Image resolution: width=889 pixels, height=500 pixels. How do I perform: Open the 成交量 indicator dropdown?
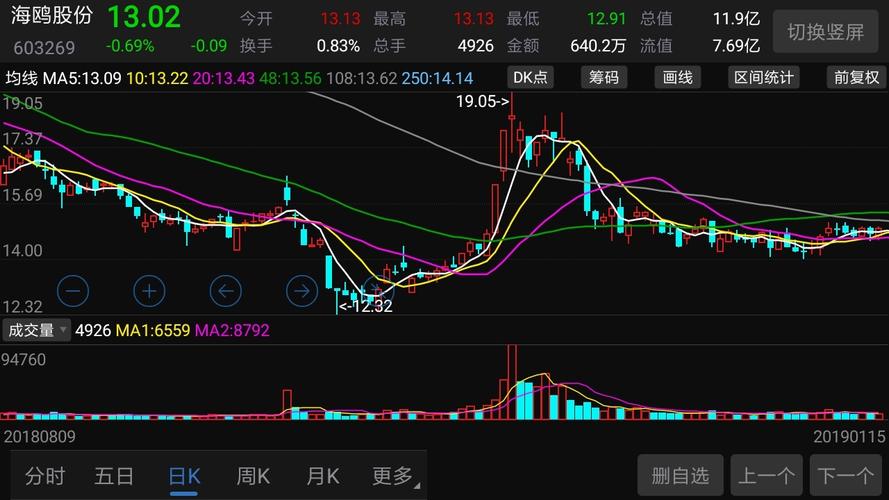click(x=36, y=330)
